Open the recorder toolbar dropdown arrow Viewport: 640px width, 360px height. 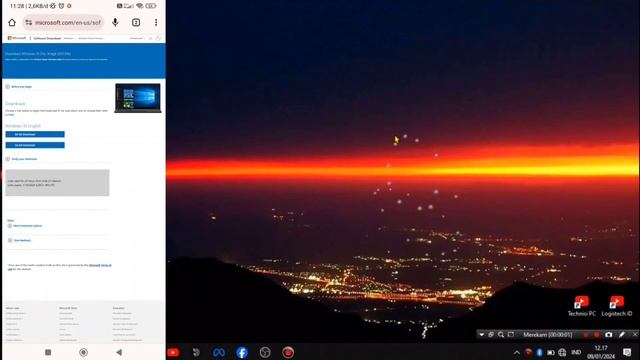(x=482, y=335)
